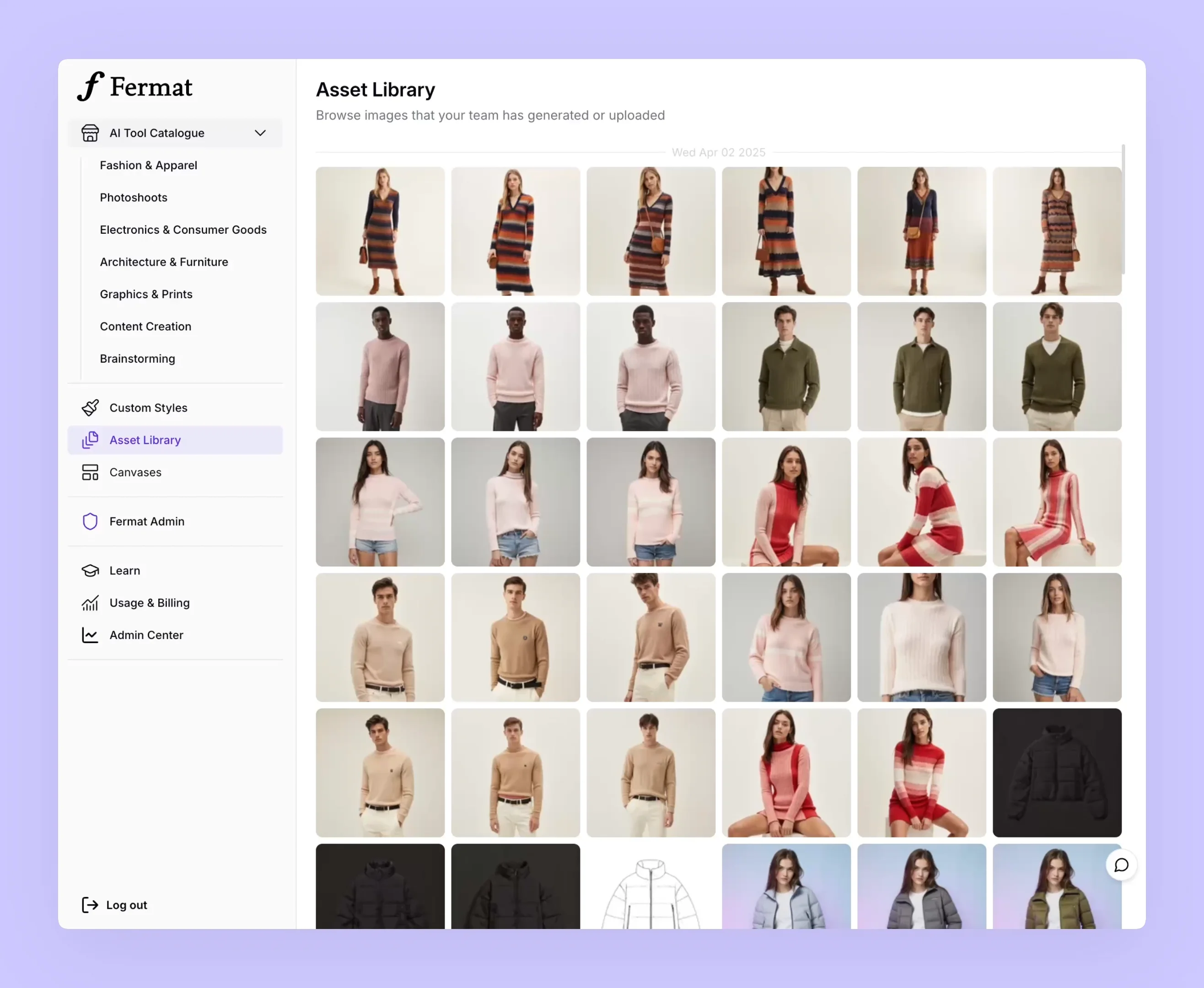Click the Learn graduation cap icon
Image resolution: width=1204 pixels, height=988 pixels.
[x=90, y=570]
